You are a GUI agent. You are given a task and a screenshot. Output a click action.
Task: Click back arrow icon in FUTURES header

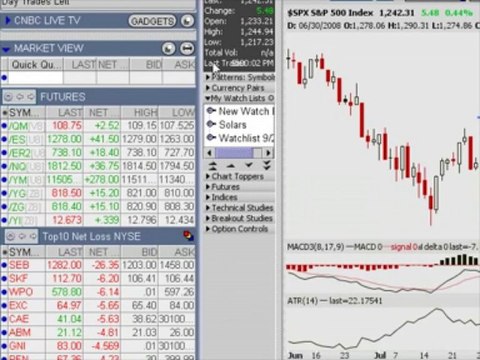(x=20, y=97)
